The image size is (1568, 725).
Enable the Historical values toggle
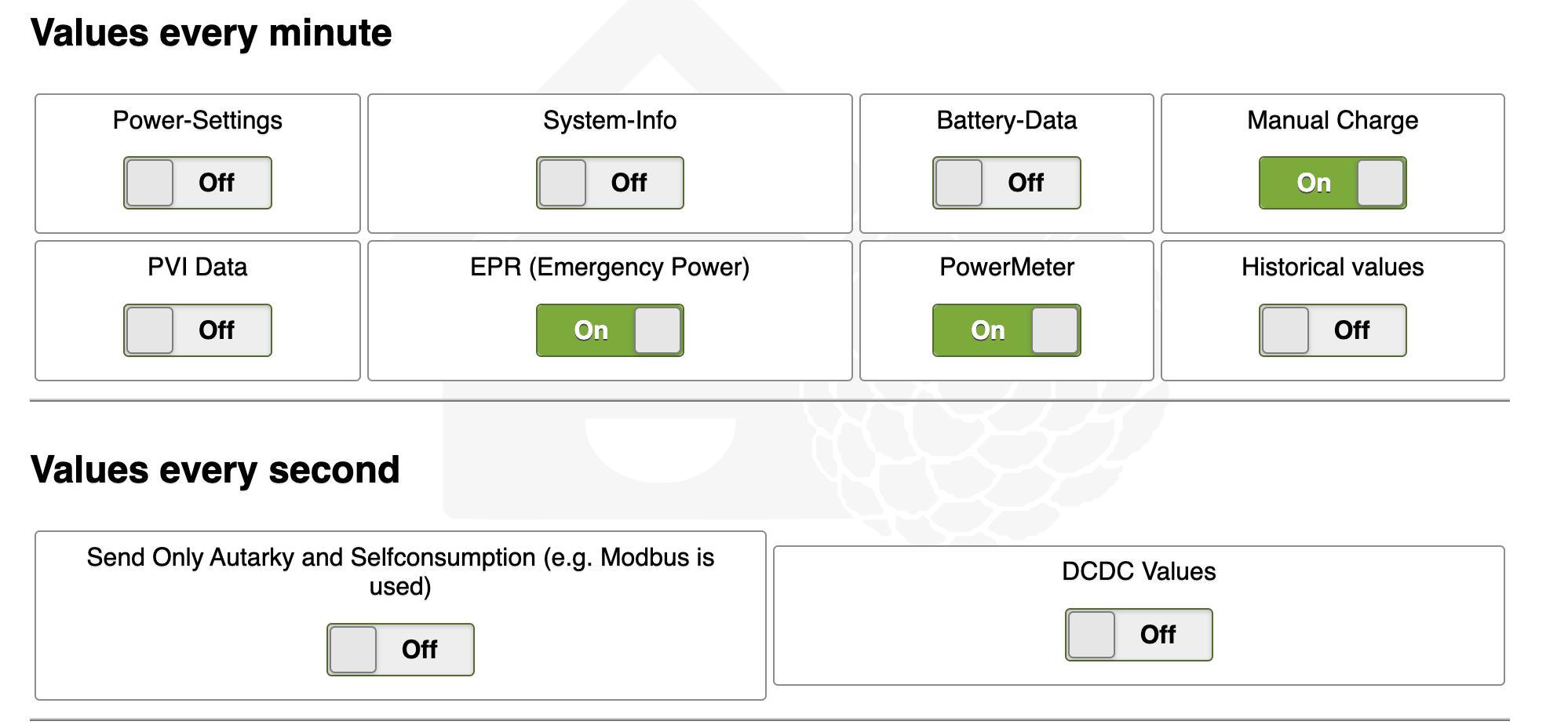(x=1333, y=330)
